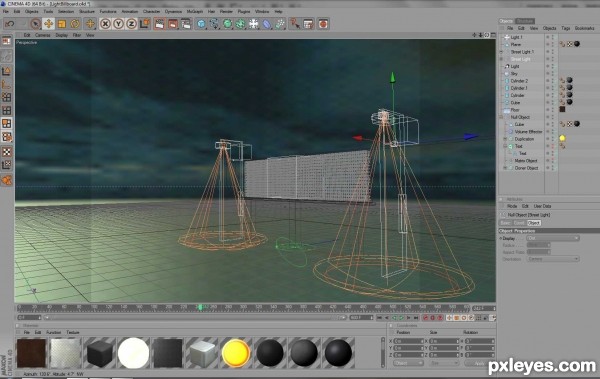
Task: Click the yellow tag on Duplication row
Action: pos(562,138)
